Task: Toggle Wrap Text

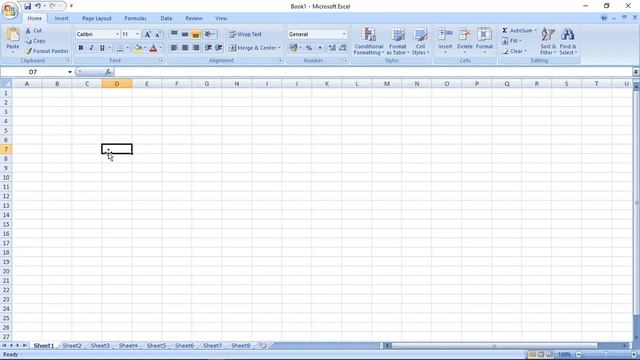Action: click(245, 34)
